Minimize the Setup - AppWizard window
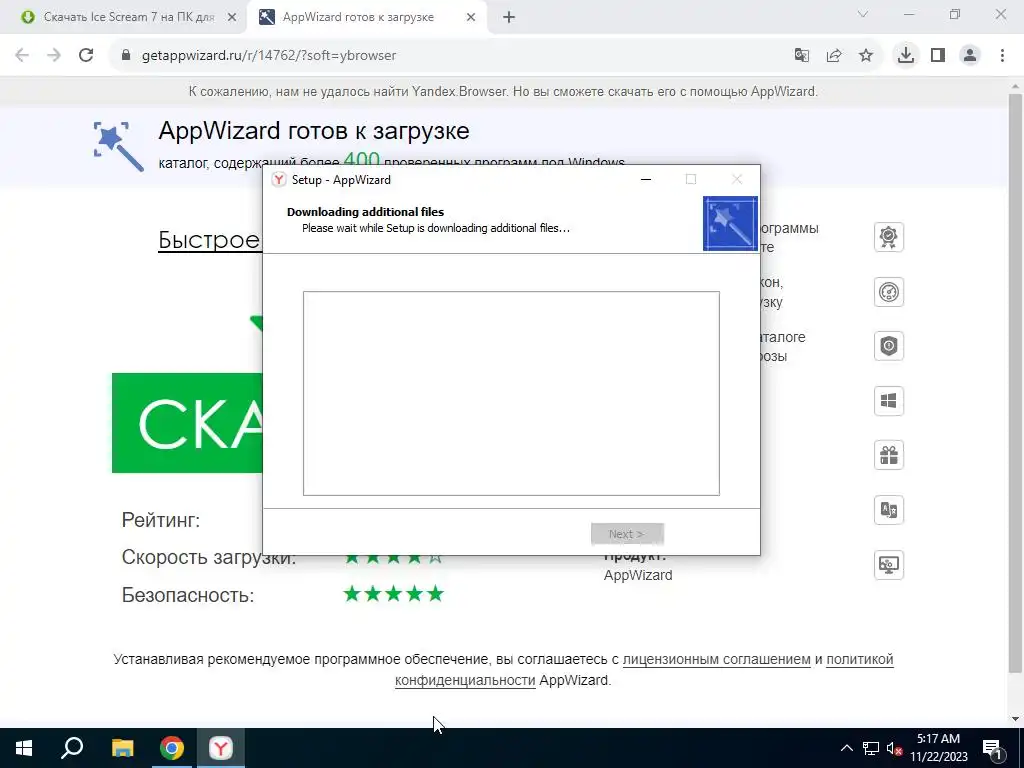Viewport: 1024px width, 768px height. pos(646,180)
